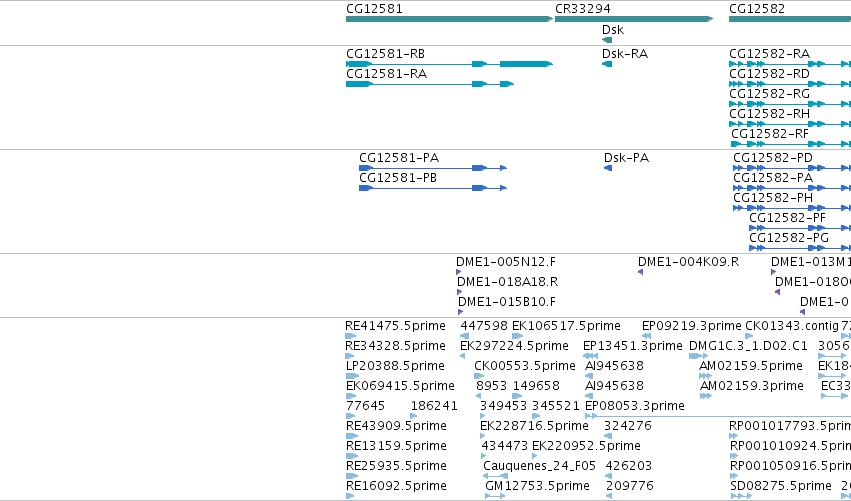The height and width of the screenshot is (501, 851).
Task: Open feature 434473
Action: [504, 446]
